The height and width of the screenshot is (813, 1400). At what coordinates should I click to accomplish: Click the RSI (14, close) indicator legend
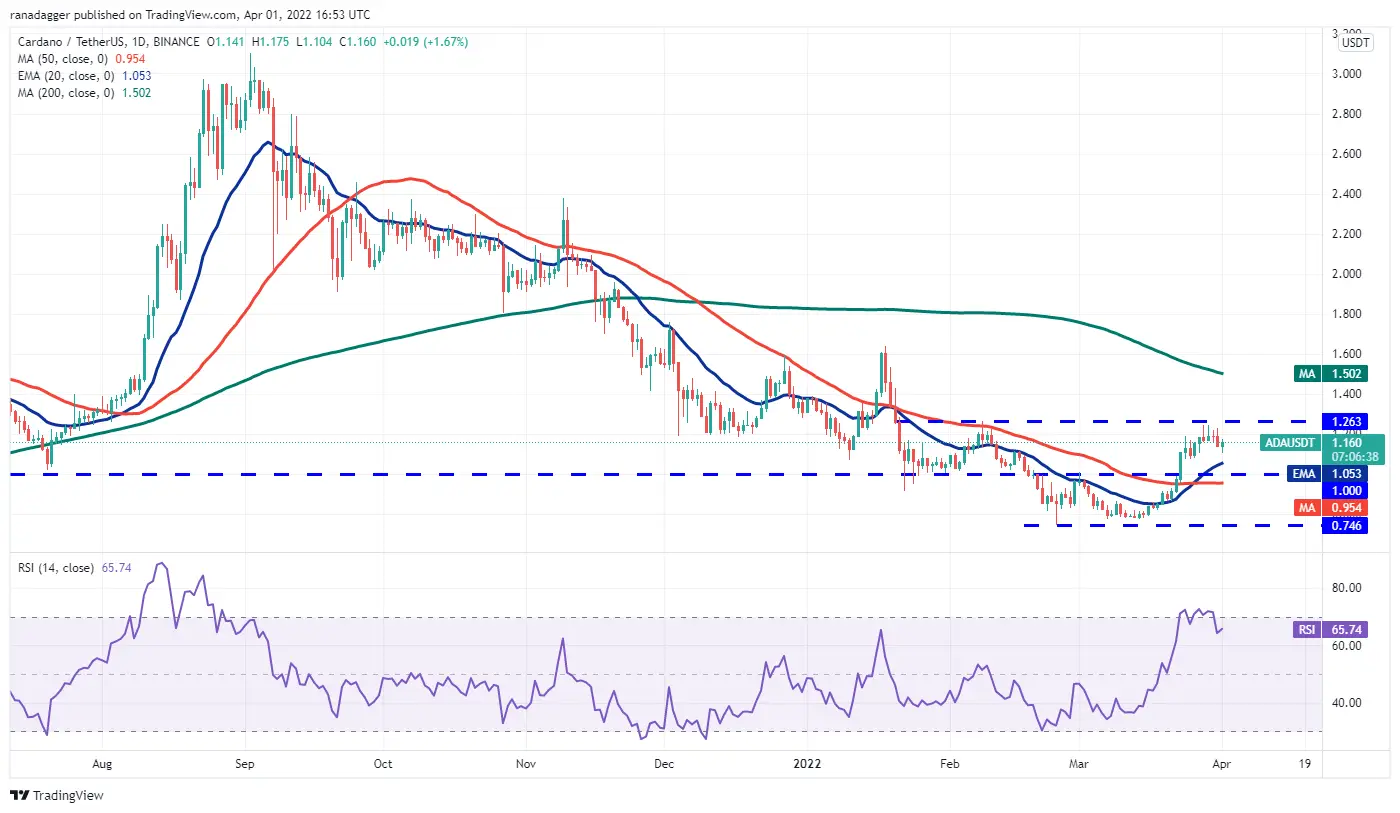click(x=57, y=568)
